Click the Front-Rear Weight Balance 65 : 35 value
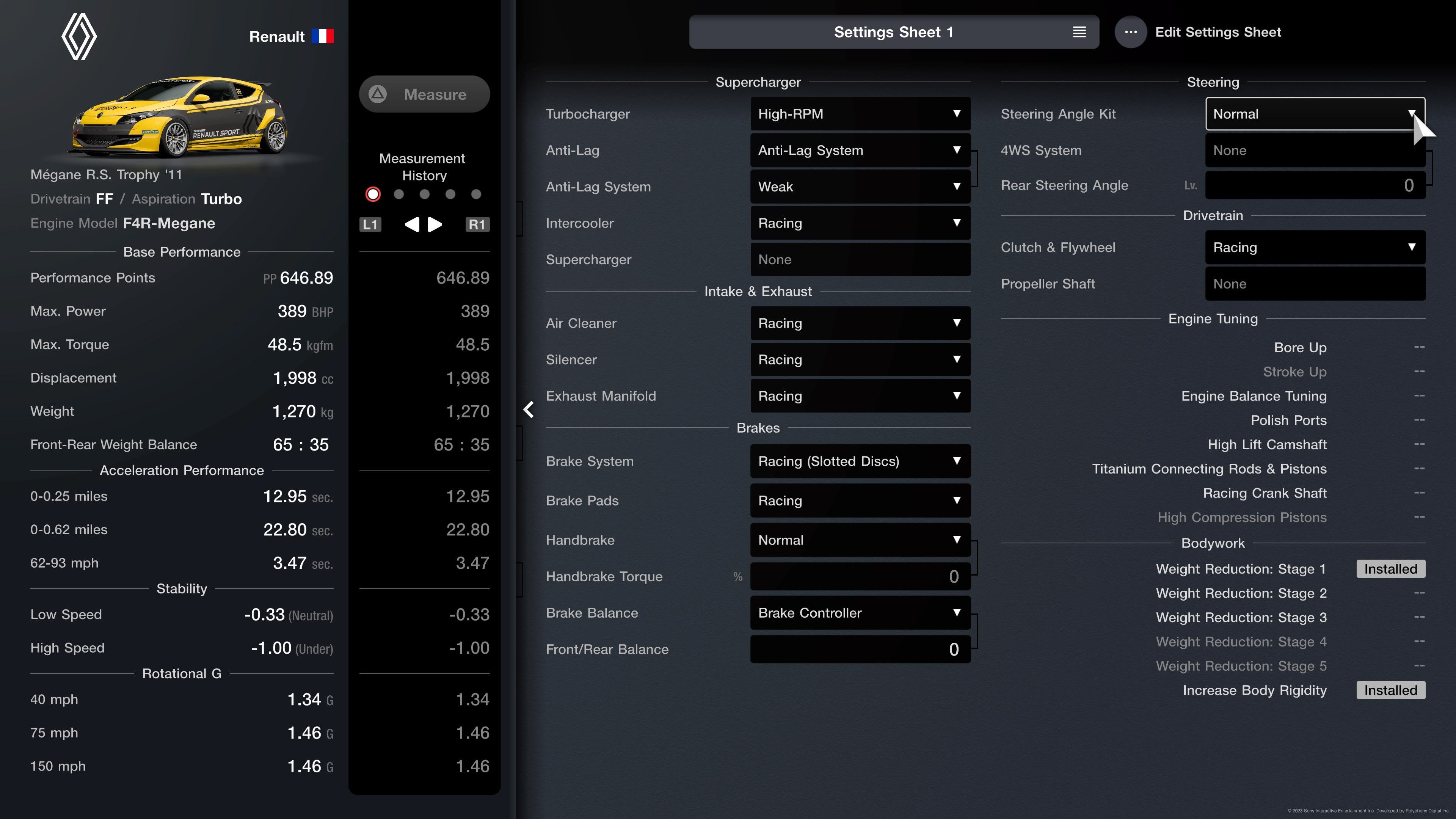This screenshot has height=819, width=1456. [301, 445]
